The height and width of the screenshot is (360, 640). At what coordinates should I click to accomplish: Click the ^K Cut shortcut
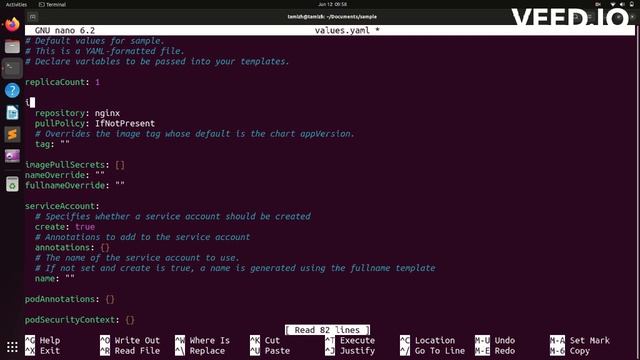click(x=265, y=340)
